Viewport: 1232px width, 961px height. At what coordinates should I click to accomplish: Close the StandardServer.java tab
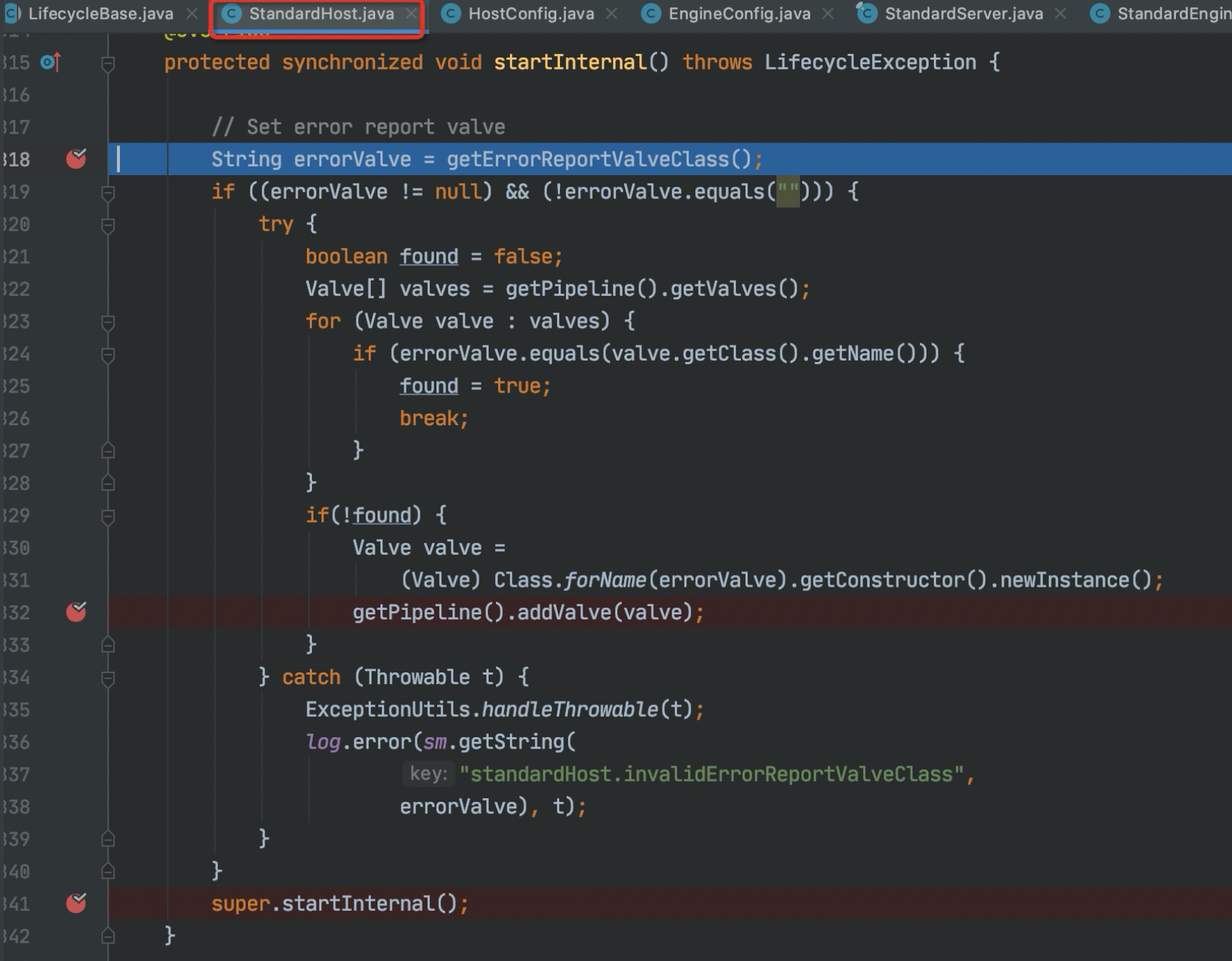(x=1060, y=14)
